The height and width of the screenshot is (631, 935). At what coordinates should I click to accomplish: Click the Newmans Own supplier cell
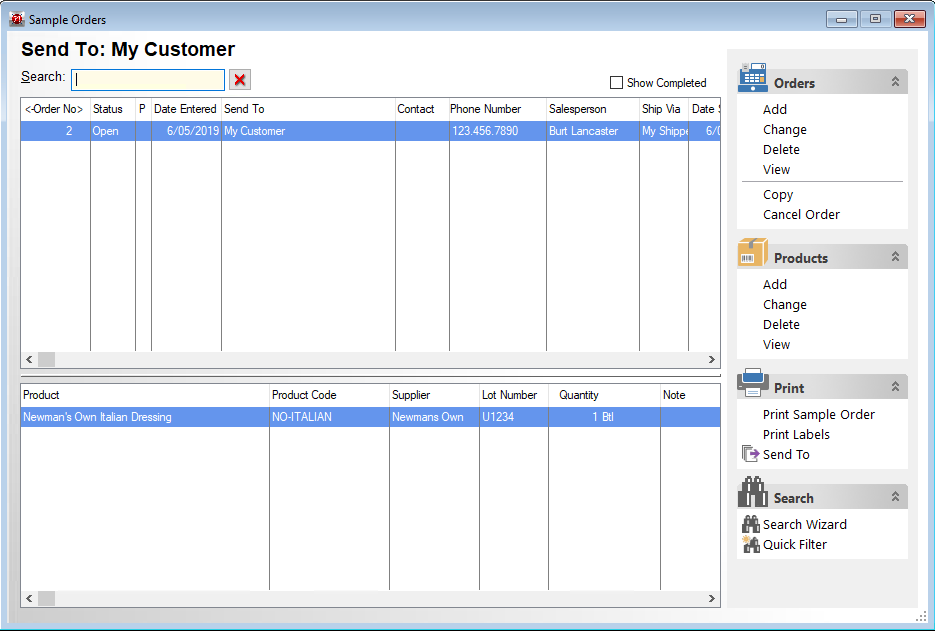pyautogui.click(x=434, y=417)
